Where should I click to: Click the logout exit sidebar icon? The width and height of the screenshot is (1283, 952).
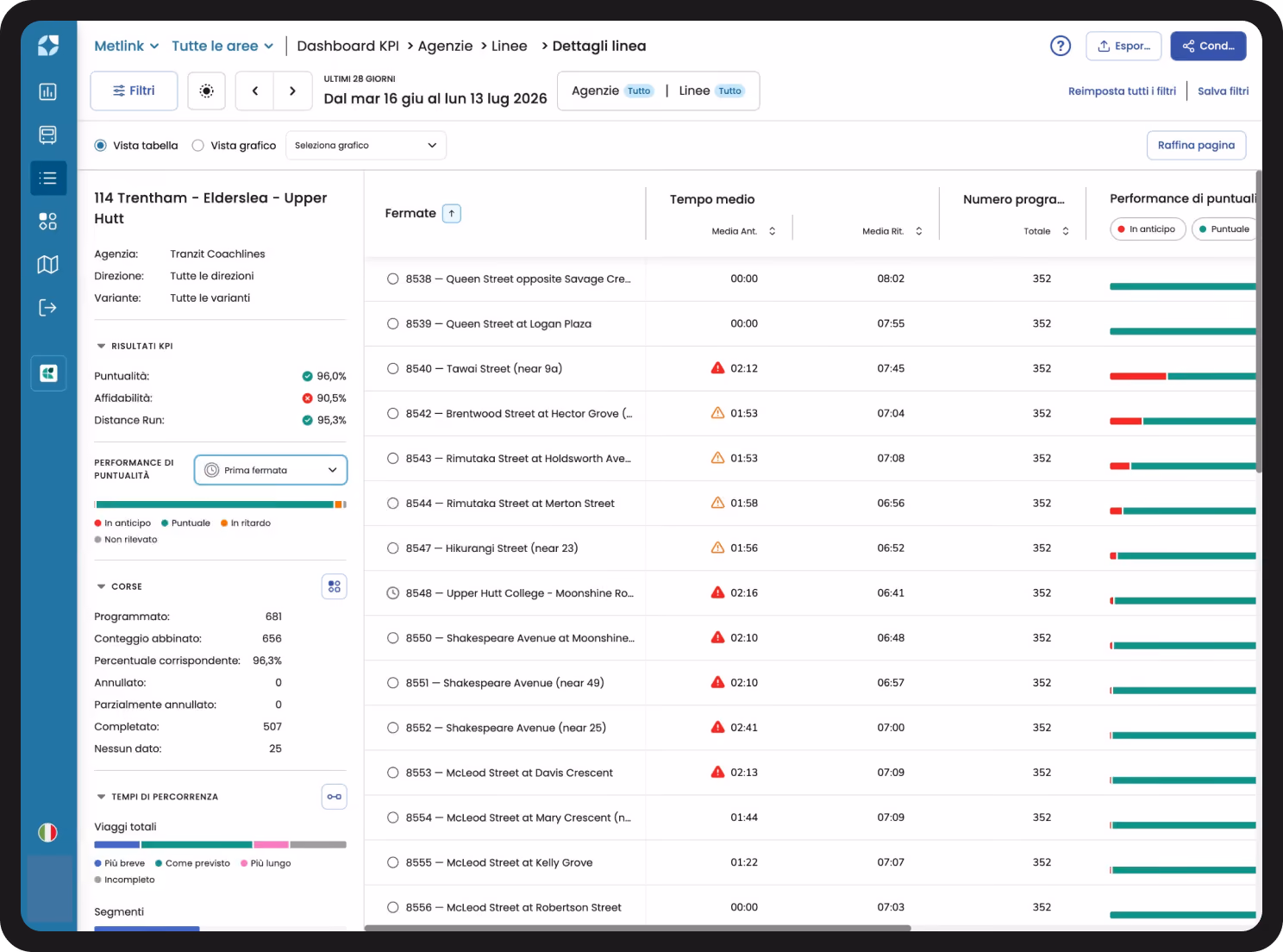point(48,308)
